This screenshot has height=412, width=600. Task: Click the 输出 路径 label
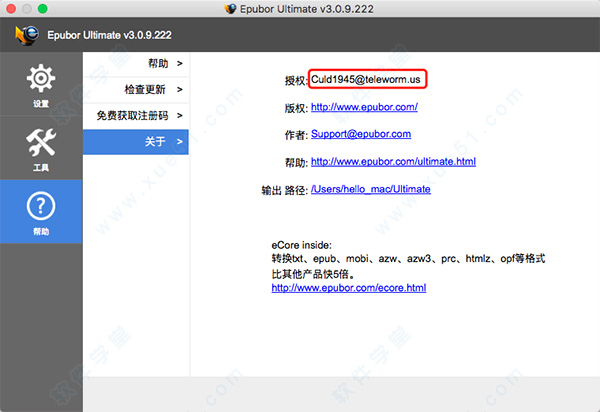point(284,190)
